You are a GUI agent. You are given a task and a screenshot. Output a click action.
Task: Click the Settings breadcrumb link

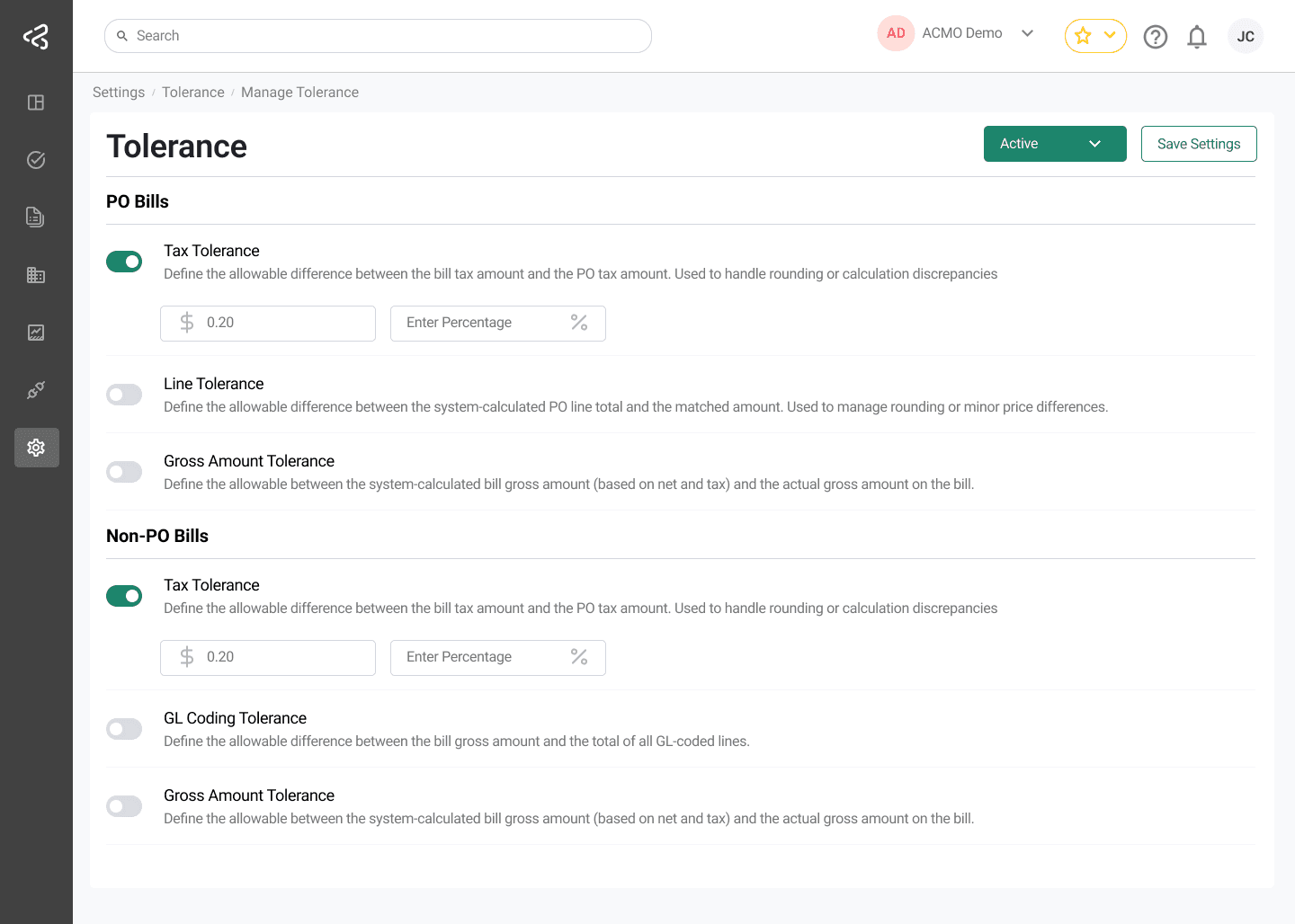118,92
